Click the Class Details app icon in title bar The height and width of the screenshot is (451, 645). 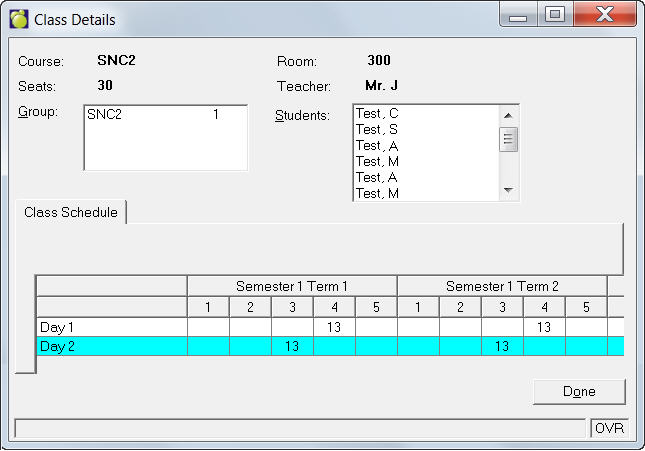point(19,19)
